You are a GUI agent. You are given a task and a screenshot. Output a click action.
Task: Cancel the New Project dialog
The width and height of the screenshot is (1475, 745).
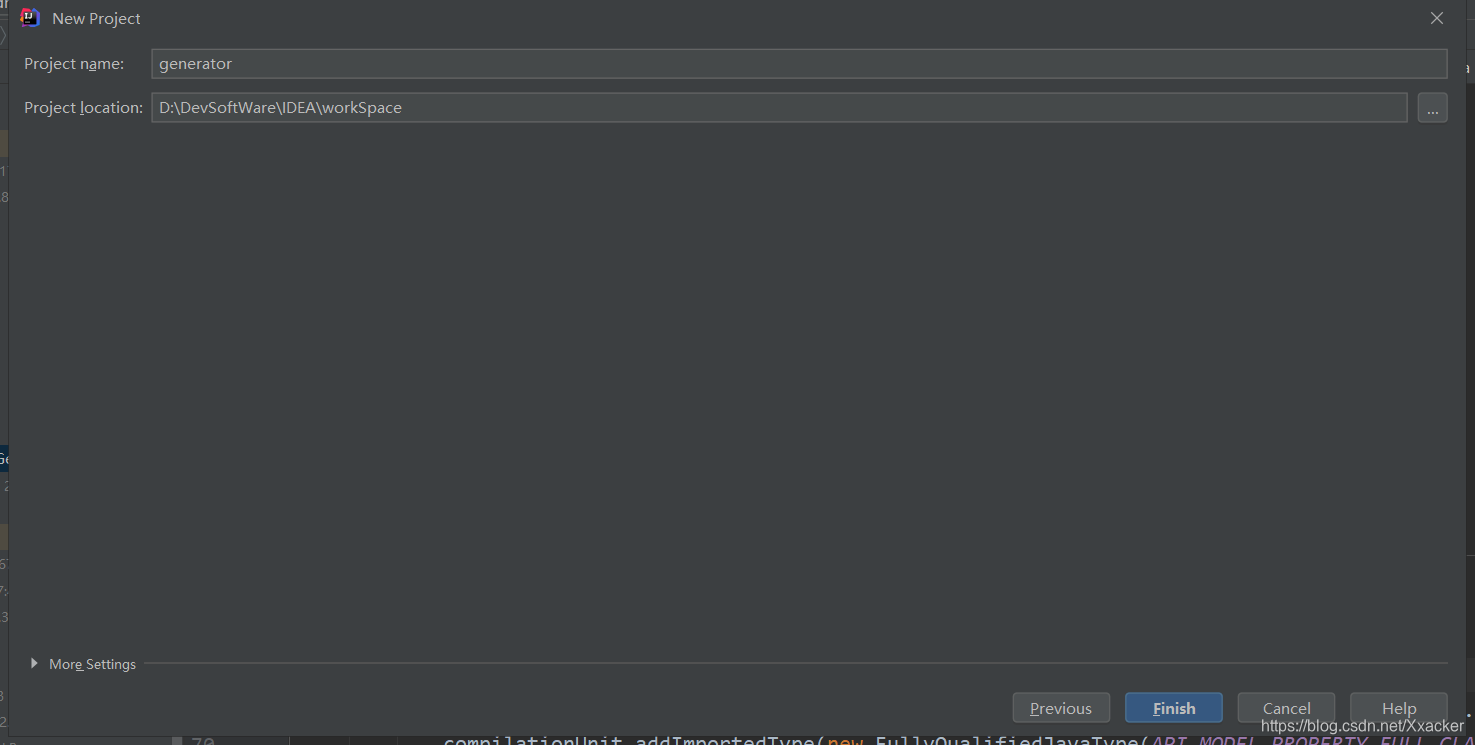pyautogui.click(x=1286, y=708)
